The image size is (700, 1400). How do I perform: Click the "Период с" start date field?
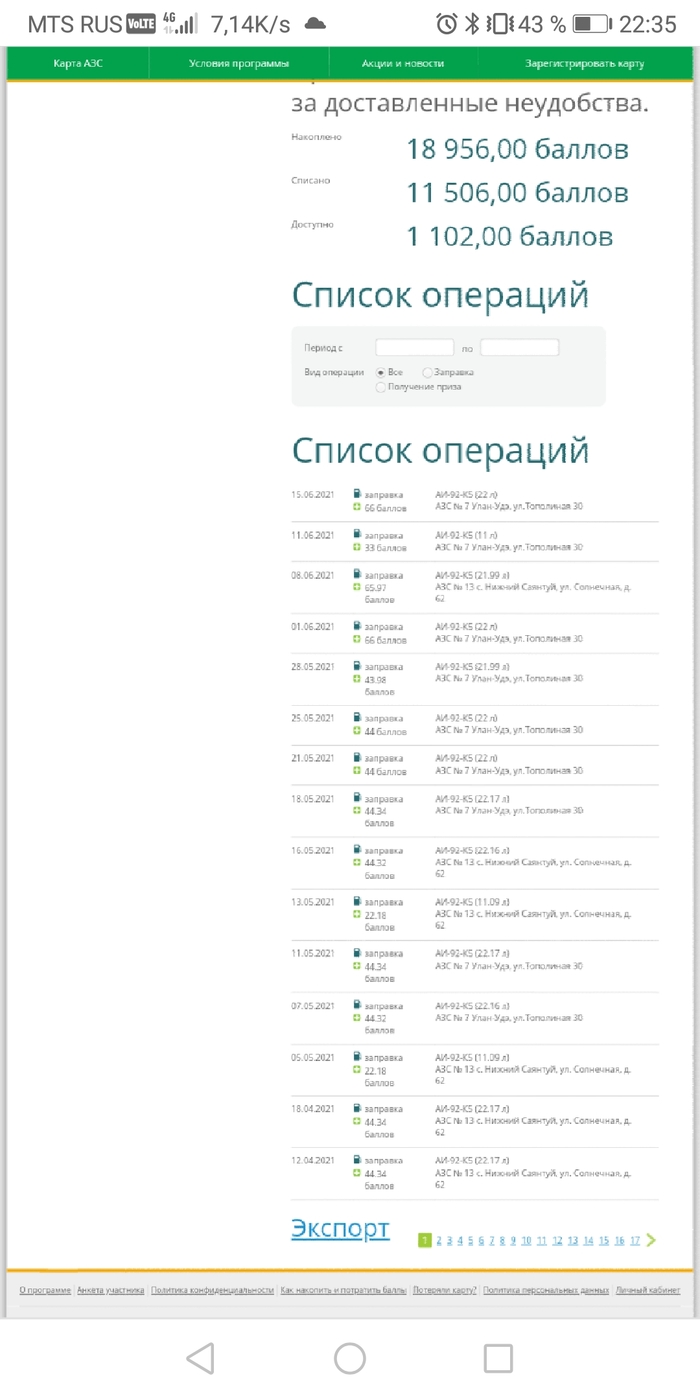pyautogui.click(x=415, y=348)
